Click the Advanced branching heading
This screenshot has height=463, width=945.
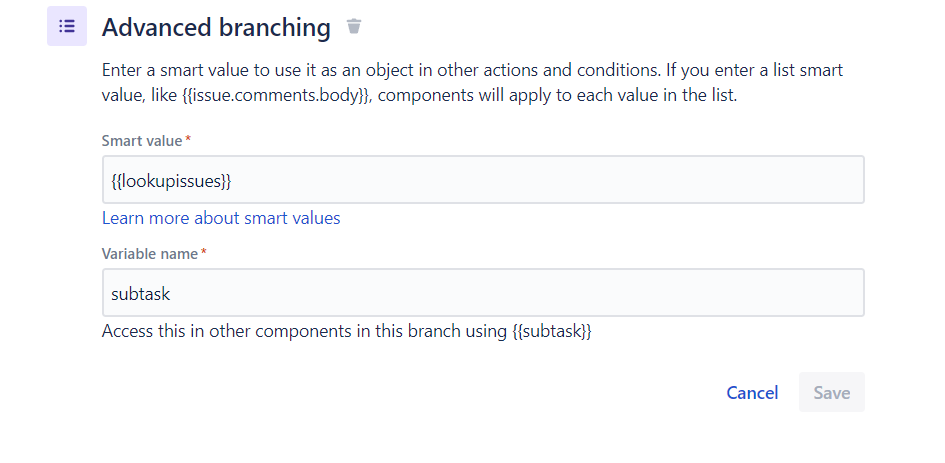pyautogui.click(x=216, y=27)
